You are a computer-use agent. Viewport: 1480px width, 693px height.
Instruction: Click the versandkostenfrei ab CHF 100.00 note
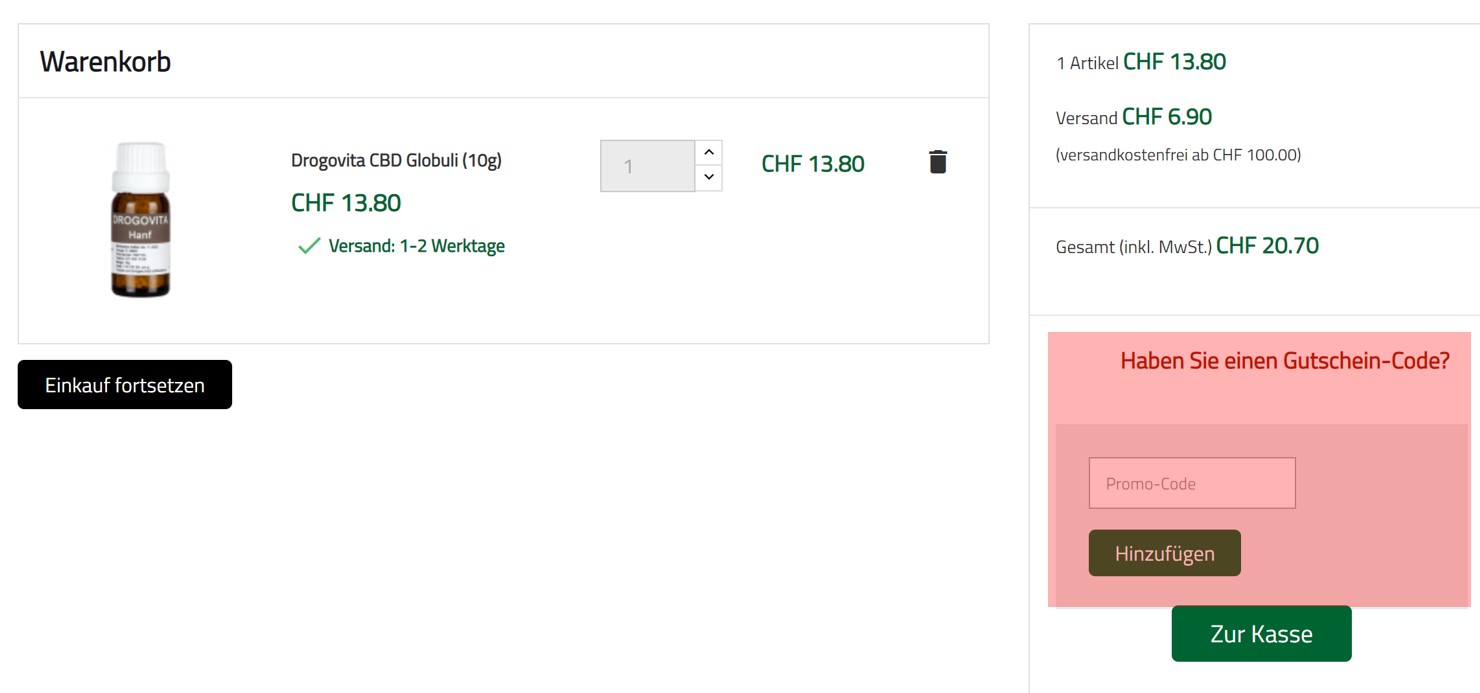click(1178, 155)
